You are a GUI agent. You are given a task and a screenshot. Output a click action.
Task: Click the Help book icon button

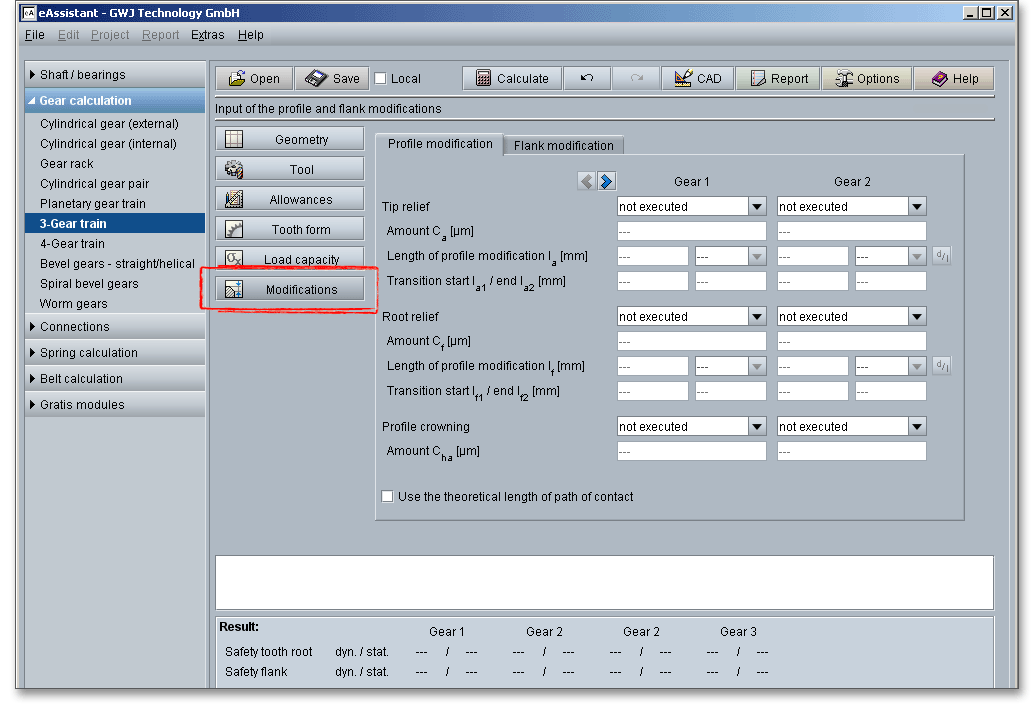(954, 79)
